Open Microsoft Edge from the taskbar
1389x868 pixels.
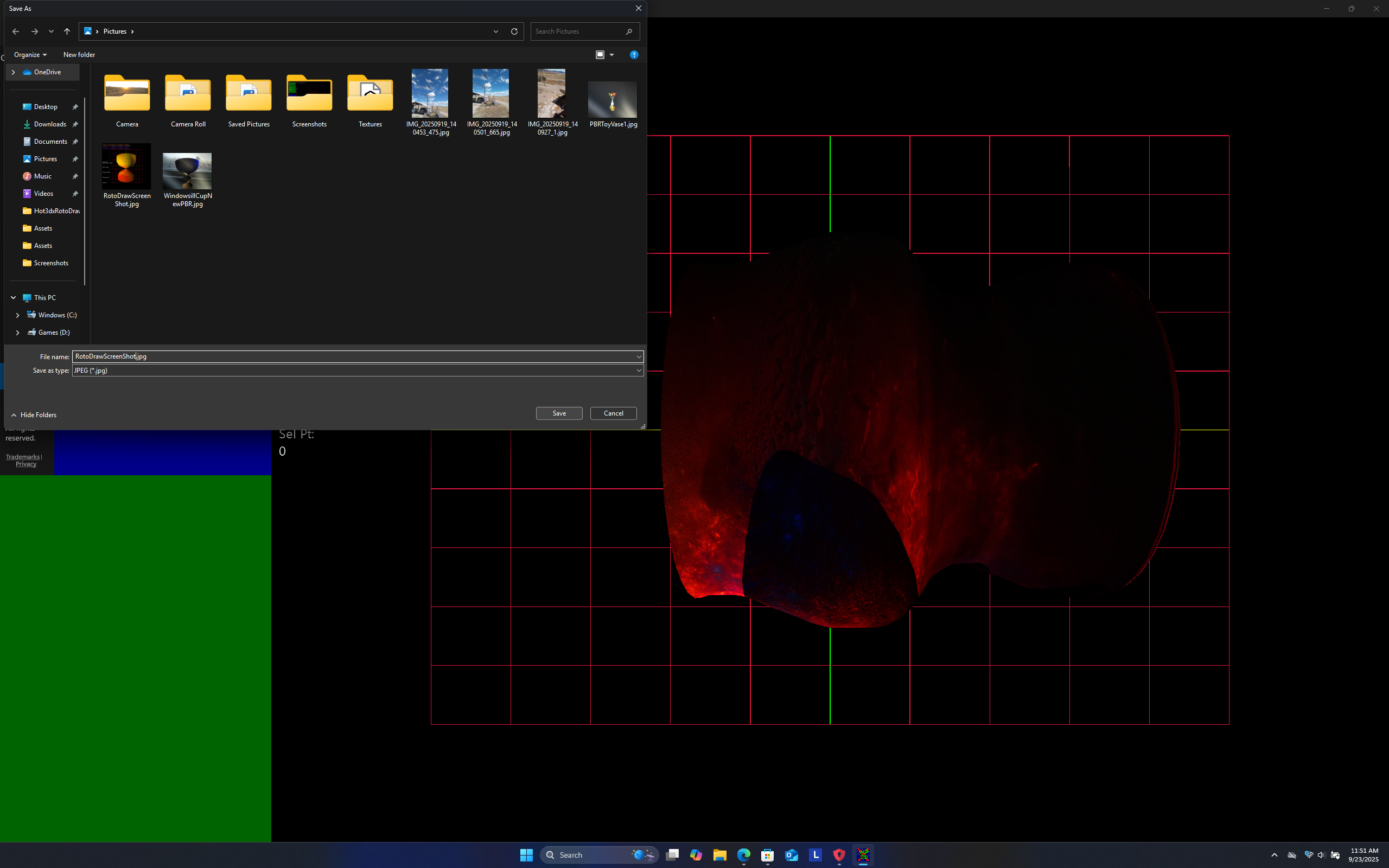(x=744, y=855)
